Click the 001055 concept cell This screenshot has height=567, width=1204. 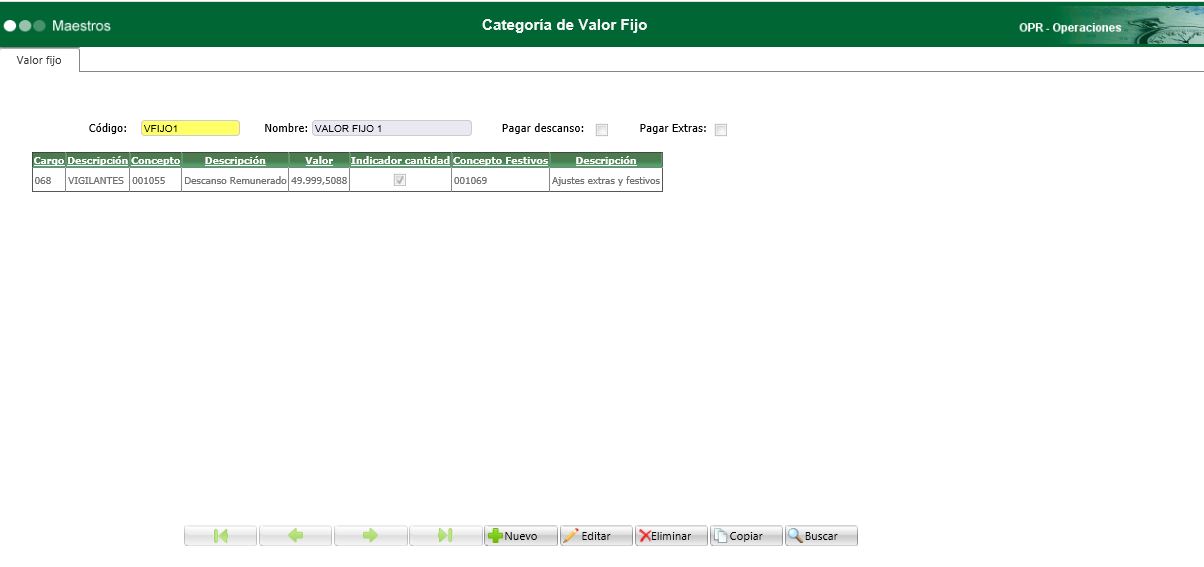156,180
